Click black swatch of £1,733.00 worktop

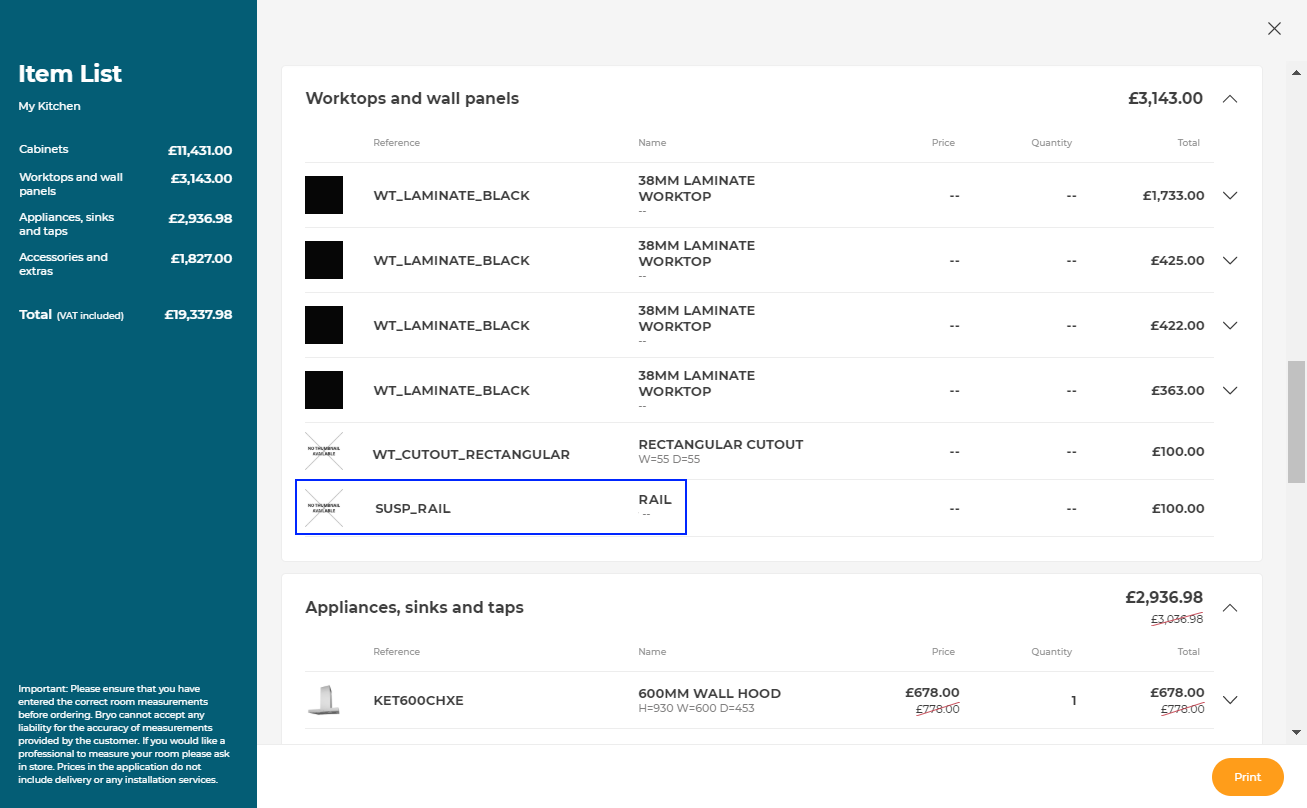pyautogui.click(x=324, y=195)
